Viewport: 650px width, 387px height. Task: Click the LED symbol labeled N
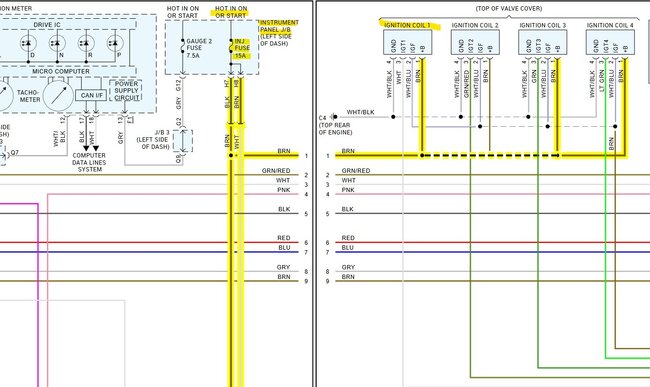(x=57, y=43)
